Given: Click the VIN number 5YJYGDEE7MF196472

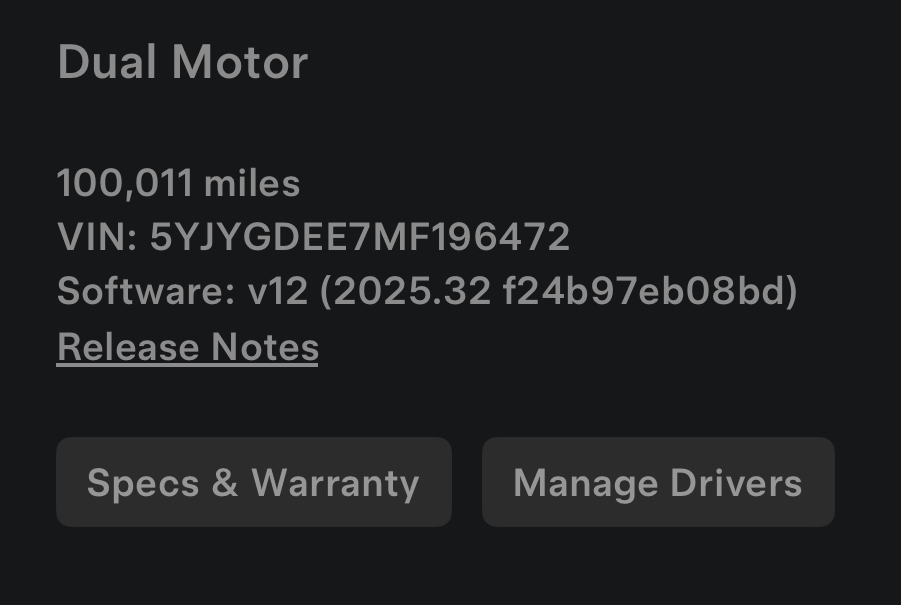Looking at the screenshot, I should pos(360,237).
